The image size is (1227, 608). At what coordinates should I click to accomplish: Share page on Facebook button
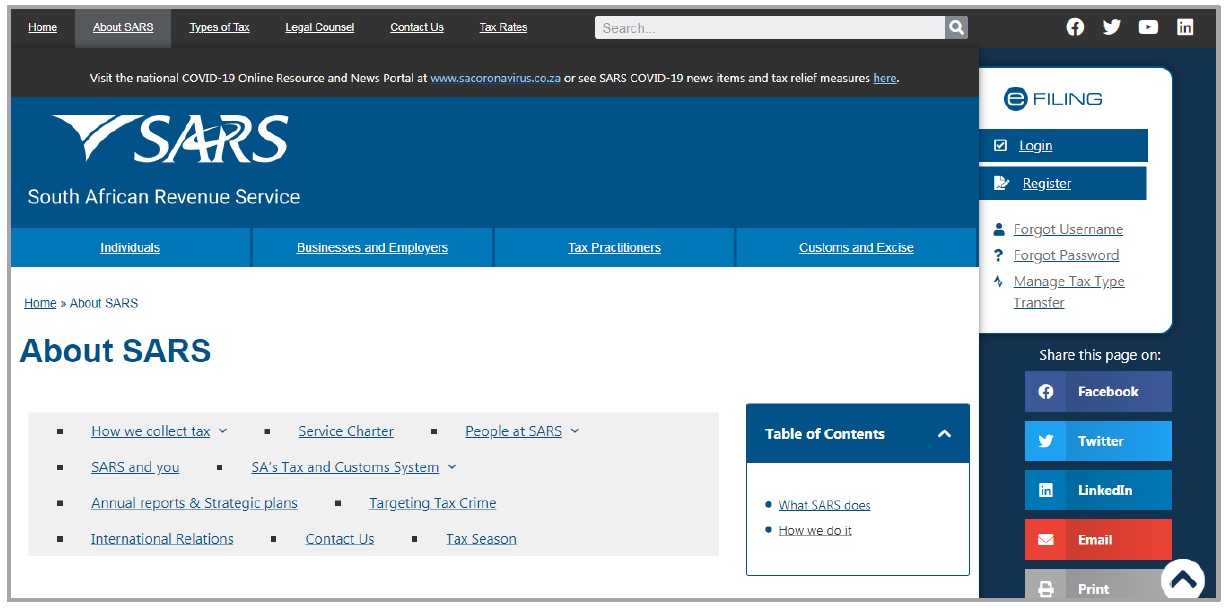pyautogui.click(x=1098, y=392)
